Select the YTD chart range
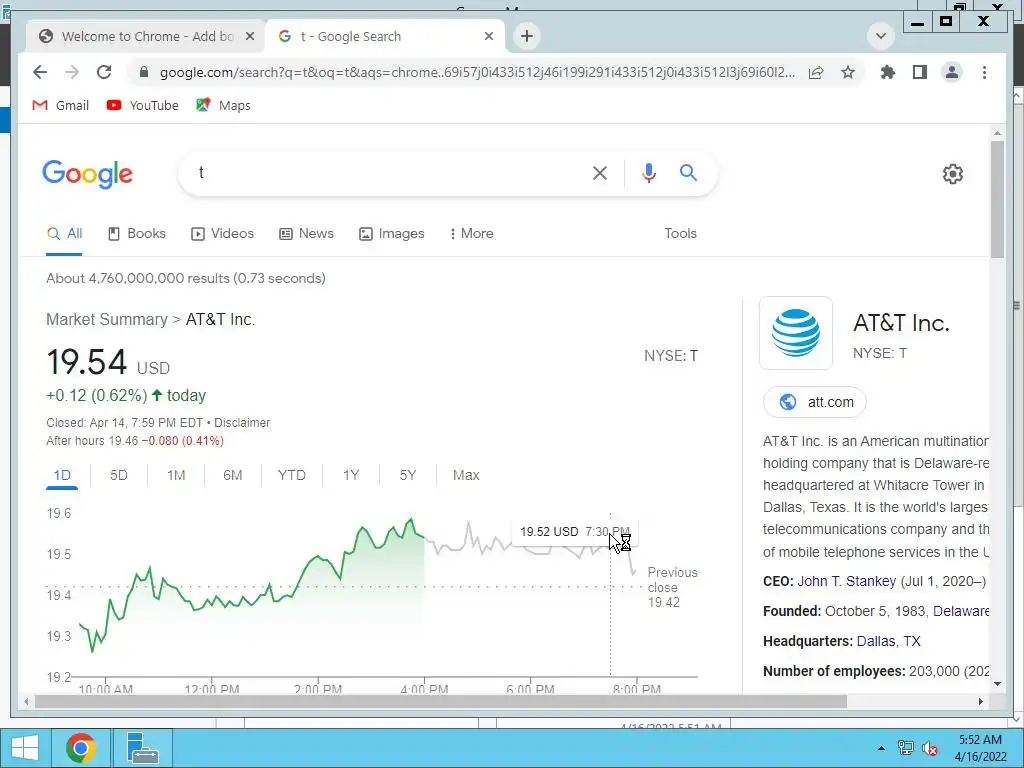The height and width of the screenshot is (768, 1024). click(x=291, y=475)
